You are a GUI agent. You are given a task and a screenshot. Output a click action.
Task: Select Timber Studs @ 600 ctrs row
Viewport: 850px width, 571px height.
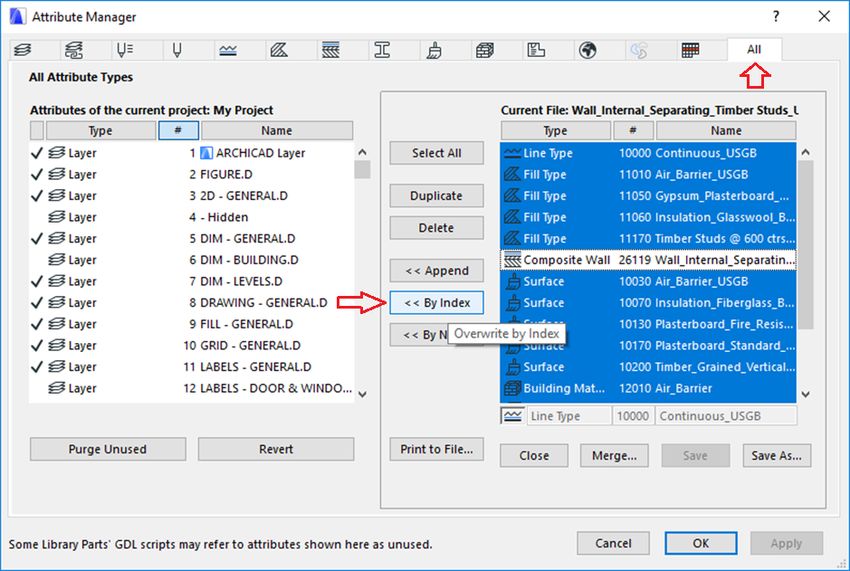tap(648, 239)
